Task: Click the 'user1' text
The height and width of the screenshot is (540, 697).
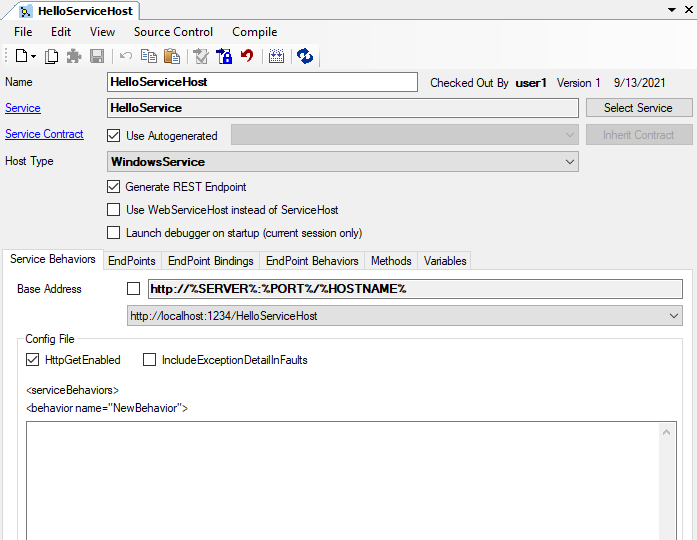Action: coord(531,83)
